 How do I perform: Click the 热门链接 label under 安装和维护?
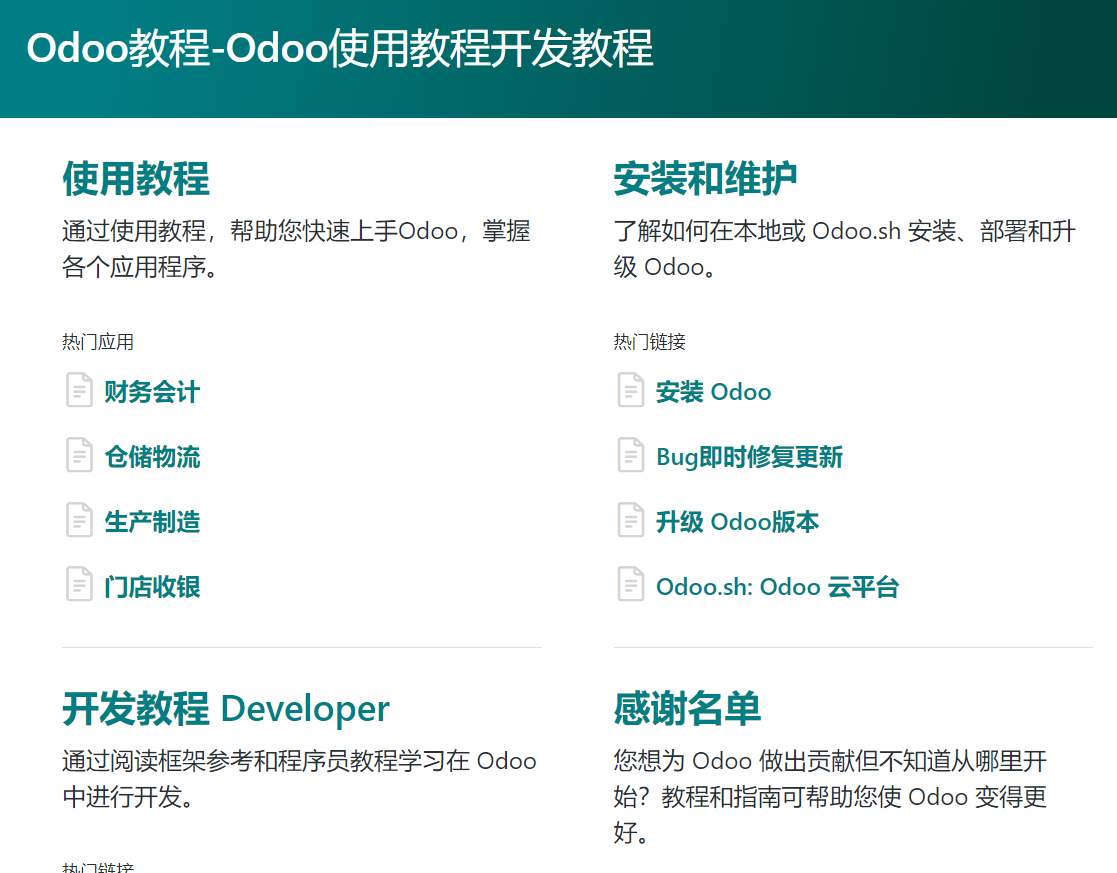pos(649,342)
